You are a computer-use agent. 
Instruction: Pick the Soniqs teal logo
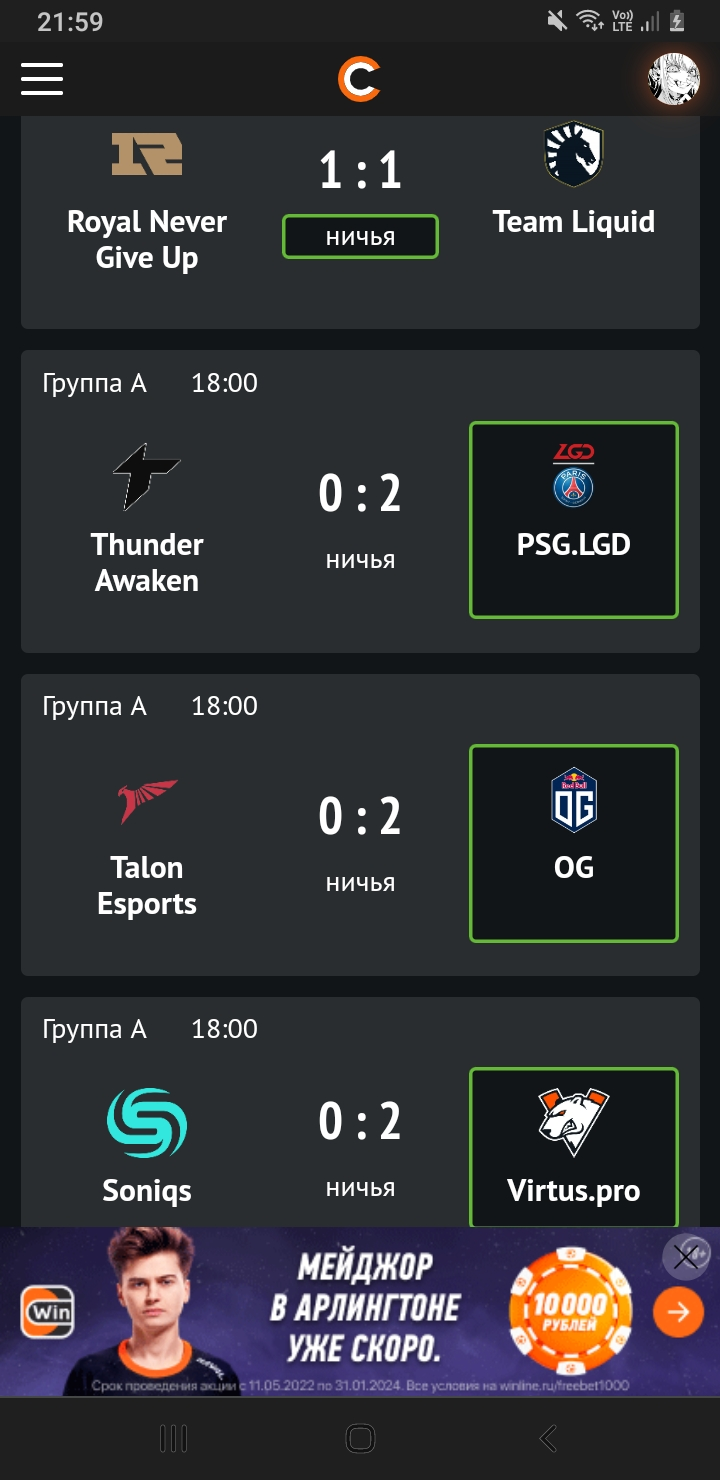[x=147, y=1123]
